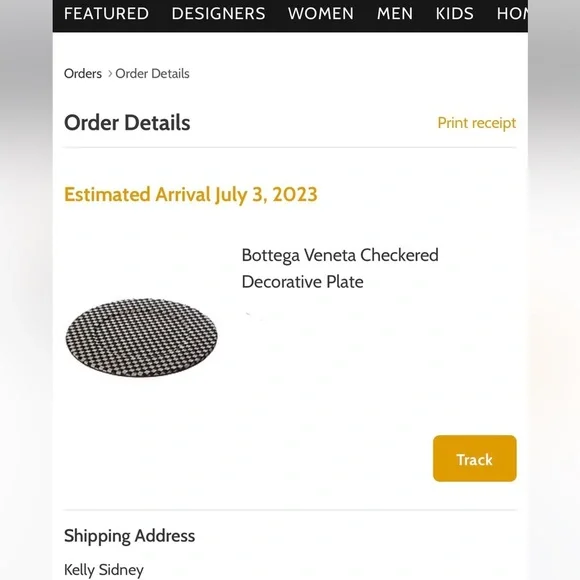Click the Bottega Veneta Checkered title line
580x580 pixels.
340,255
